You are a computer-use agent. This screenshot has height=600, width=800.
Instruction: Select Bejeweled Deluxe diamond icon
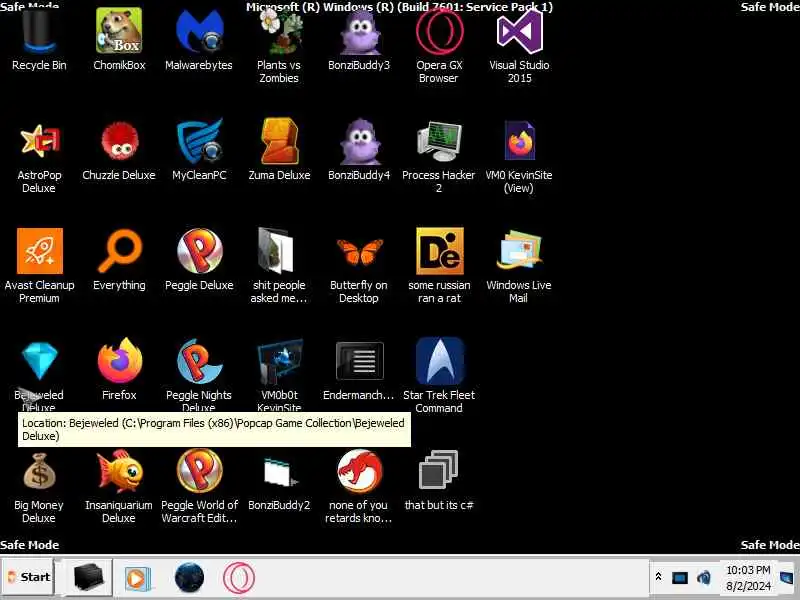[x=39, y=361]
